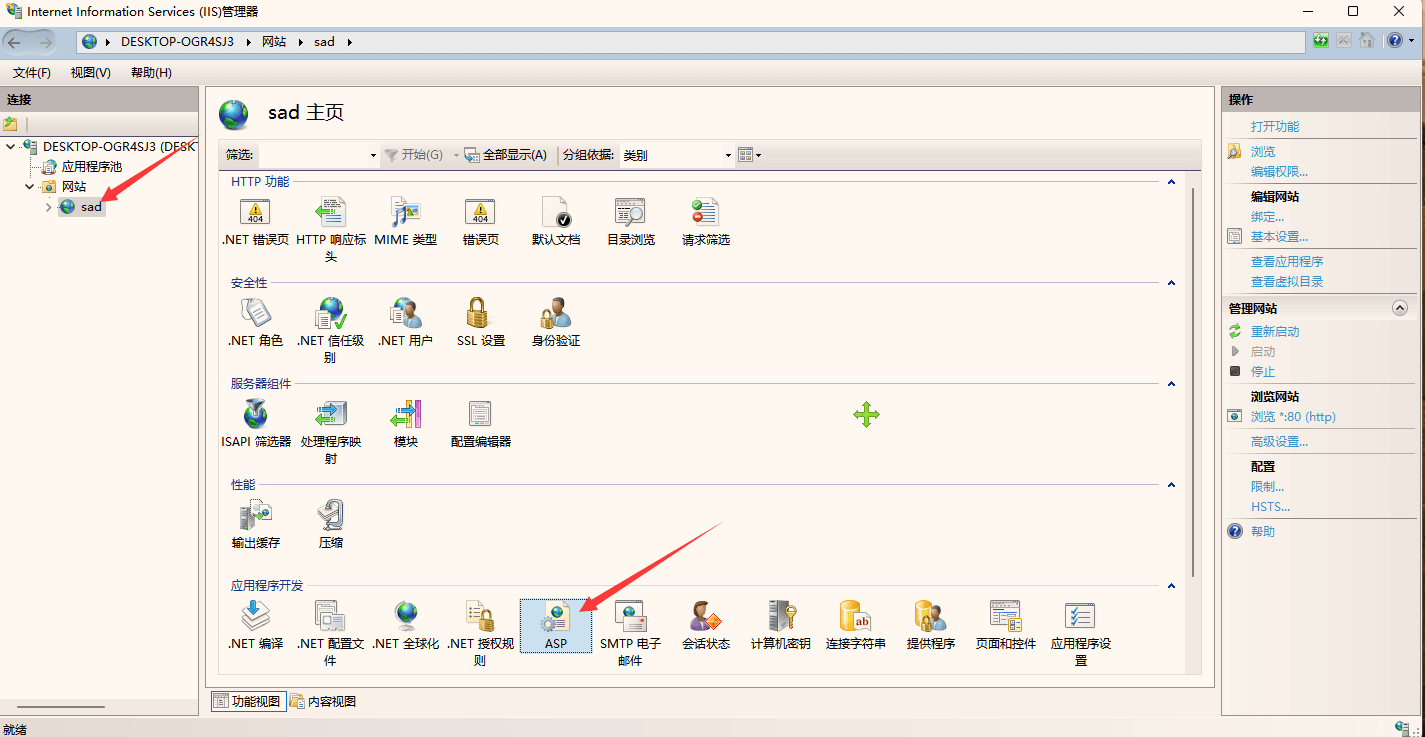Open the 请求筛选 feature
The width and height of the screenshot is (1425, 737).
[706, 222]
